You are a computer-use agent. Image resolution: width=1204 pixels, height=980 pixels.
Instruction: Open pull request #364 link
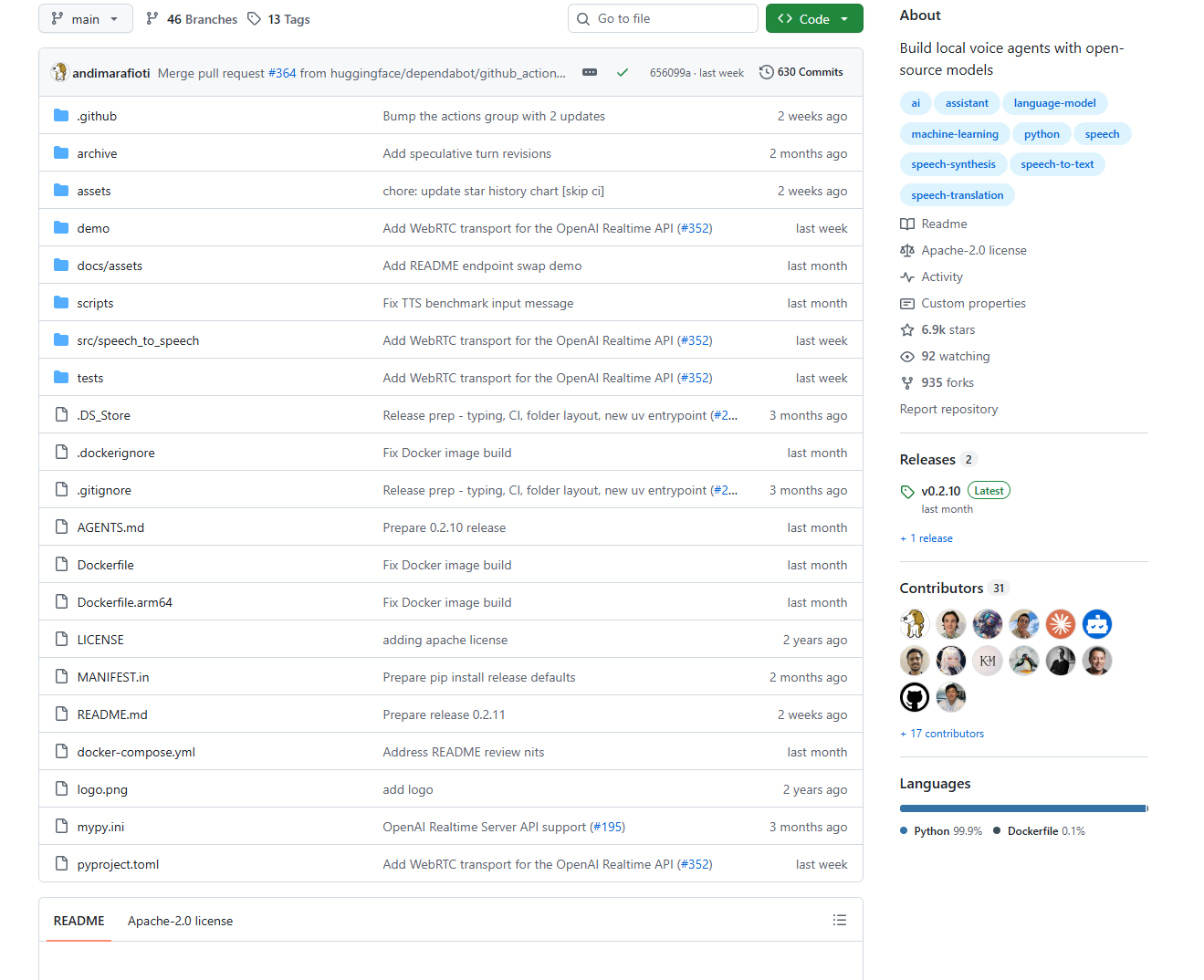click(282, 73)
